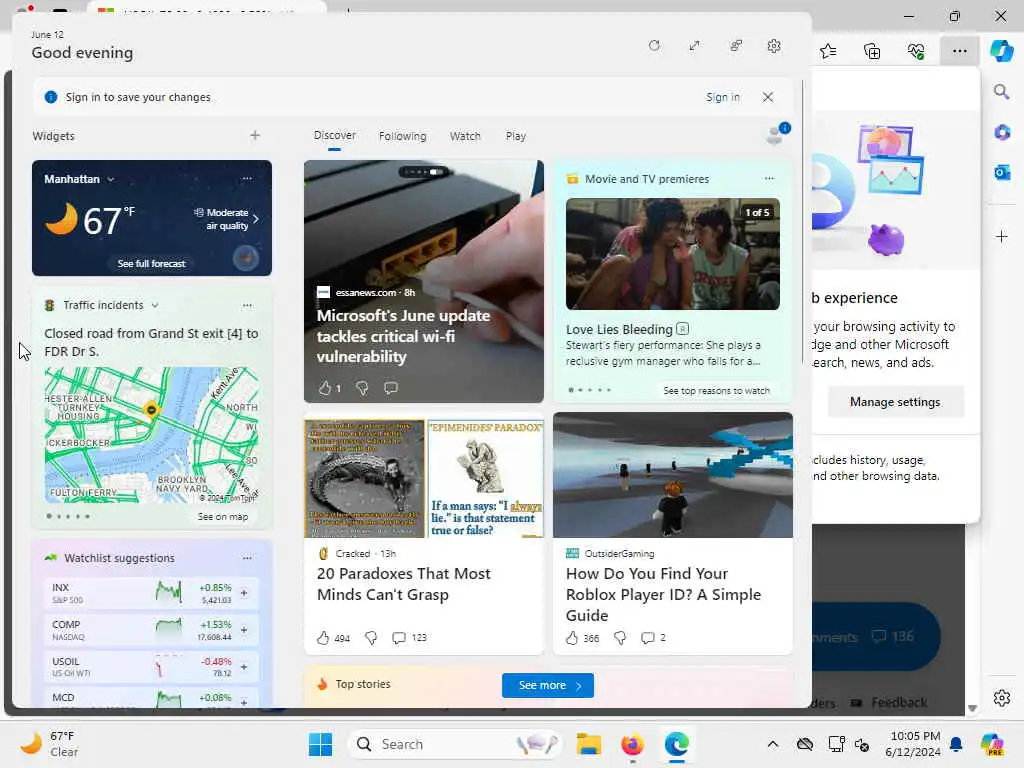The height and width of the screenshot is (768, 1024).
Task: Open Movie and TV premieres options
Action: point(769,178)
